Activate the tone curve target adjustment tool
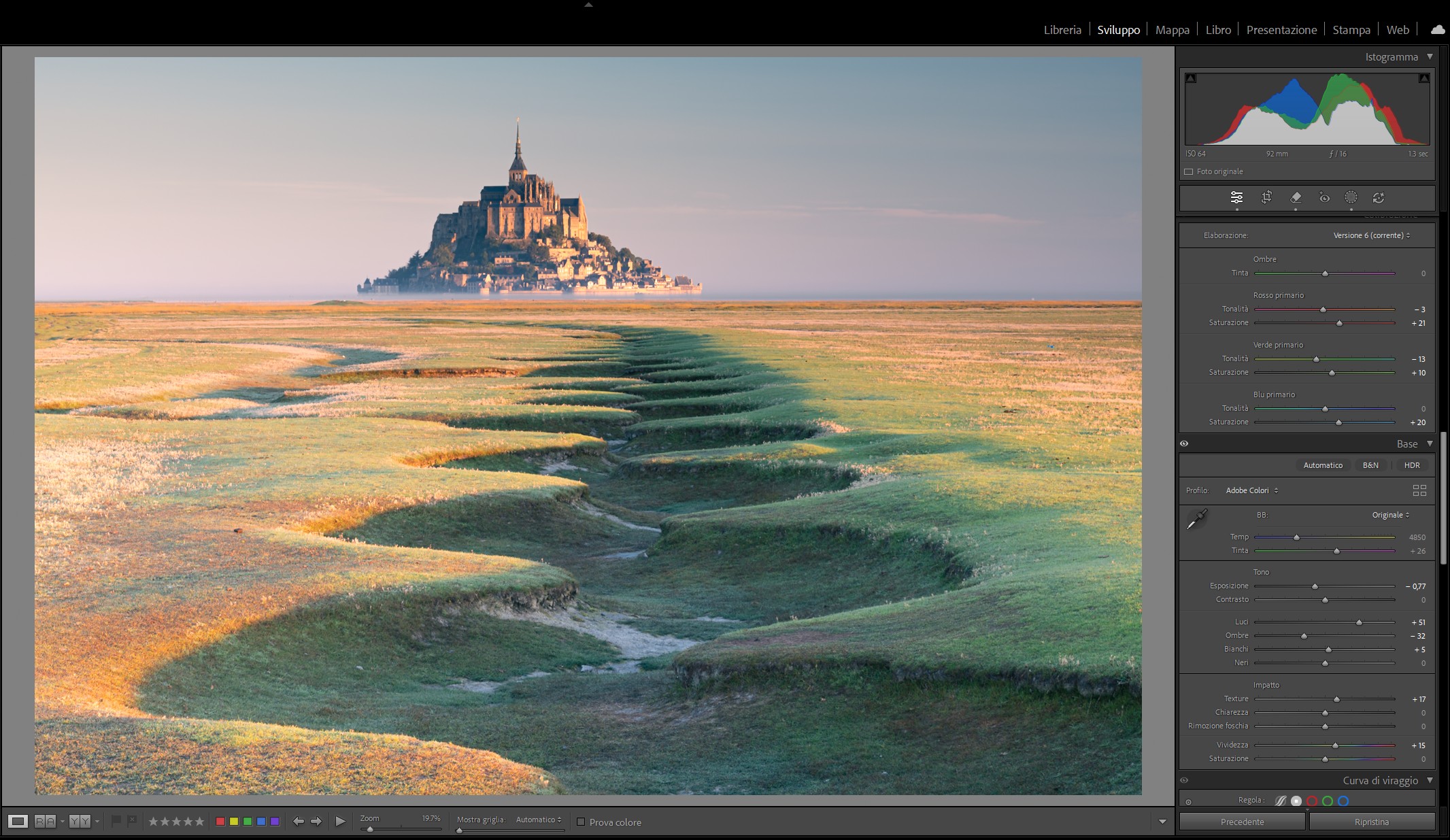This screenshot has width=1450, height=840. 1188,802
